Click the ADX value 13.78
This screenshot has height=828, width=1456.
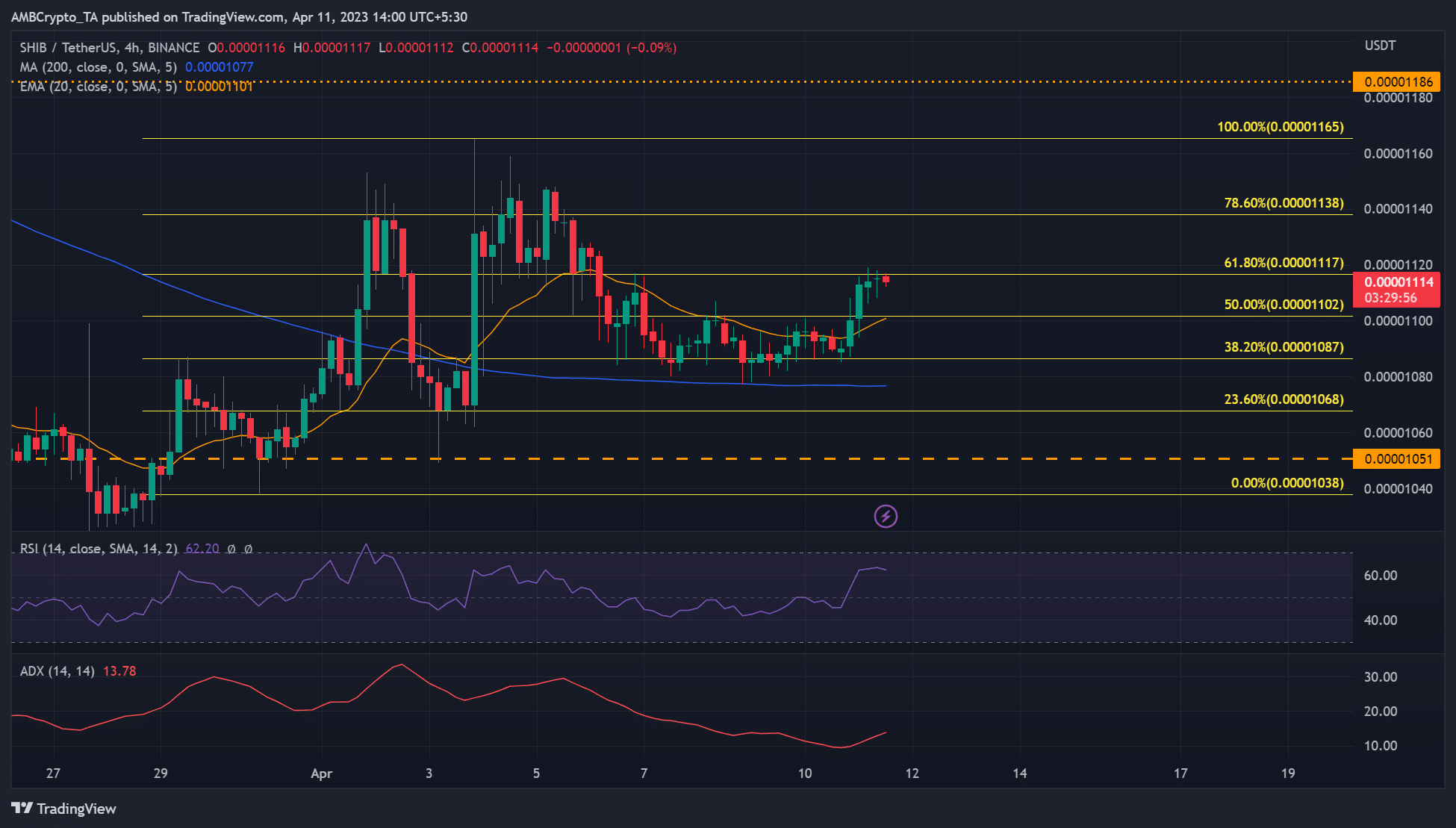coord(119,671)
